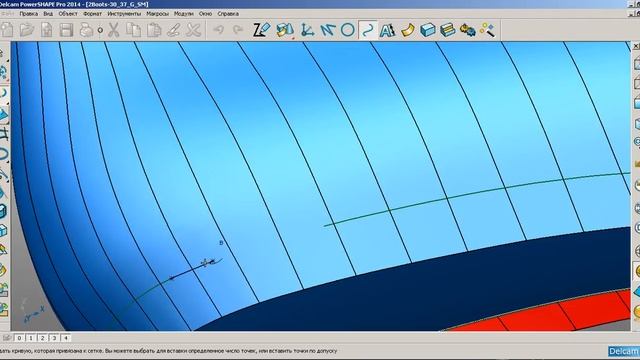The image size is (640, 360).
Task: Open the Макросы menu
Action: pyautogui.click(x=157, y=13)
